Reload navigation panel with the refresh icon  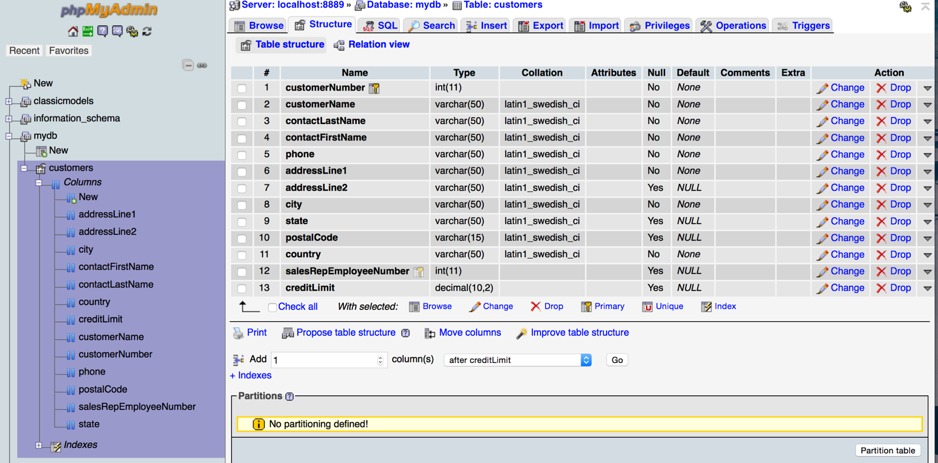pyautogui.click(x=147, y=32)
